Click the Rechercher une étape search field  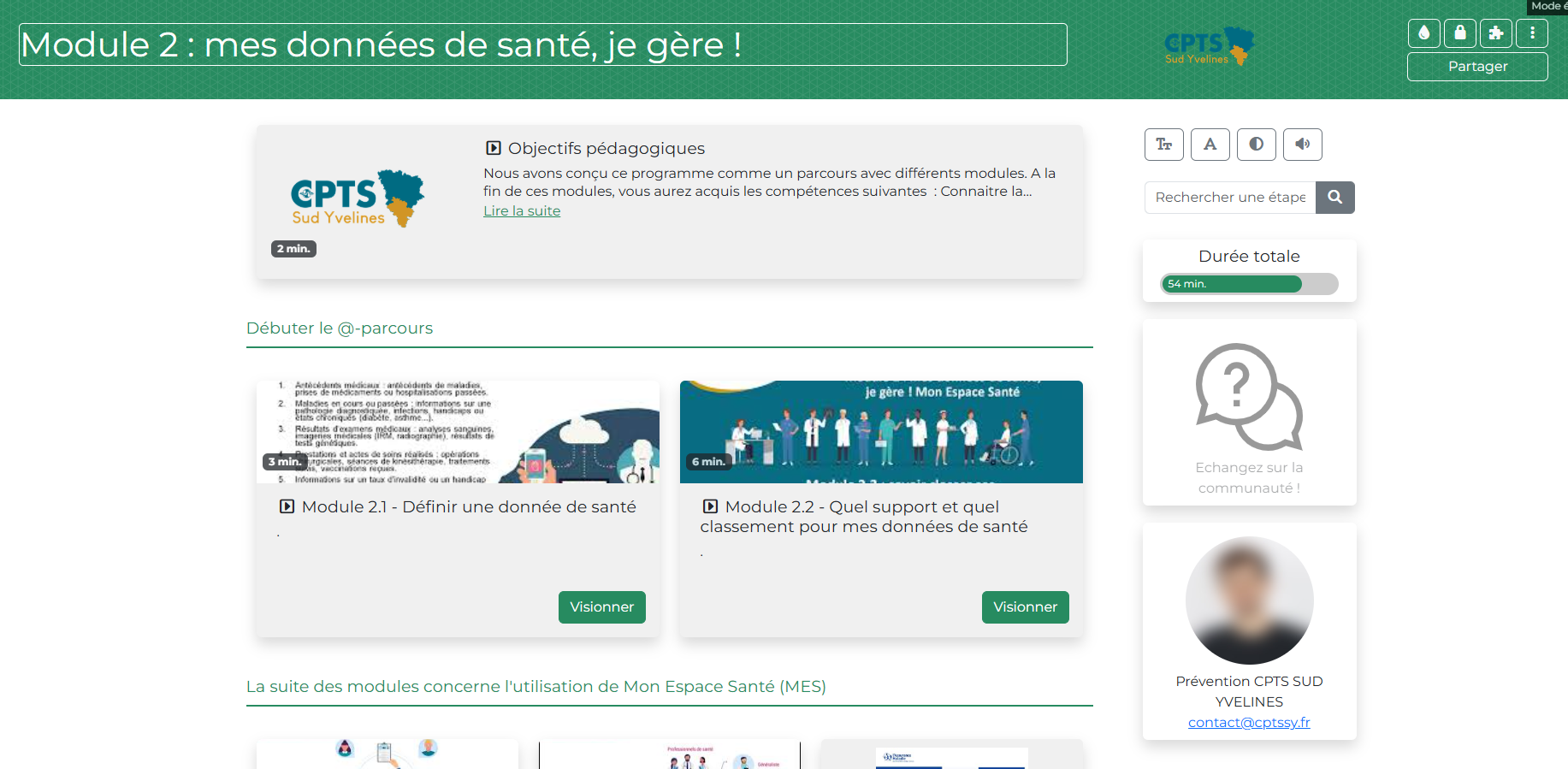(1229, 198)
